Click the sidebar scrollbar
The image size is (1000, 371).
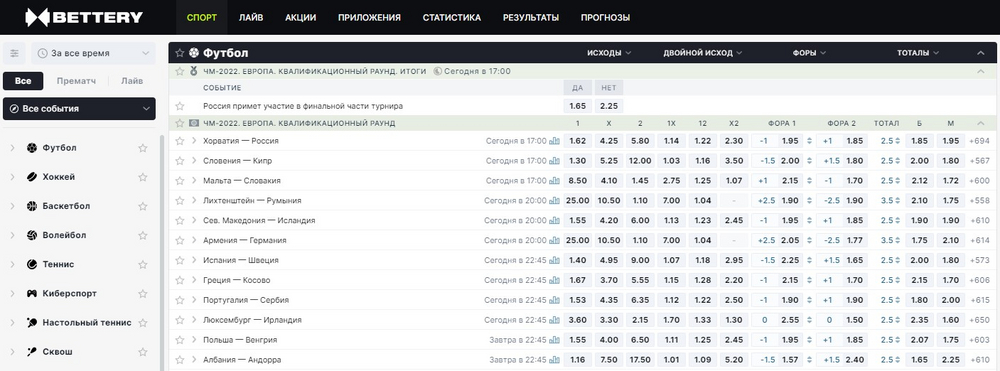pyautogui.click(x=161, y=252)
